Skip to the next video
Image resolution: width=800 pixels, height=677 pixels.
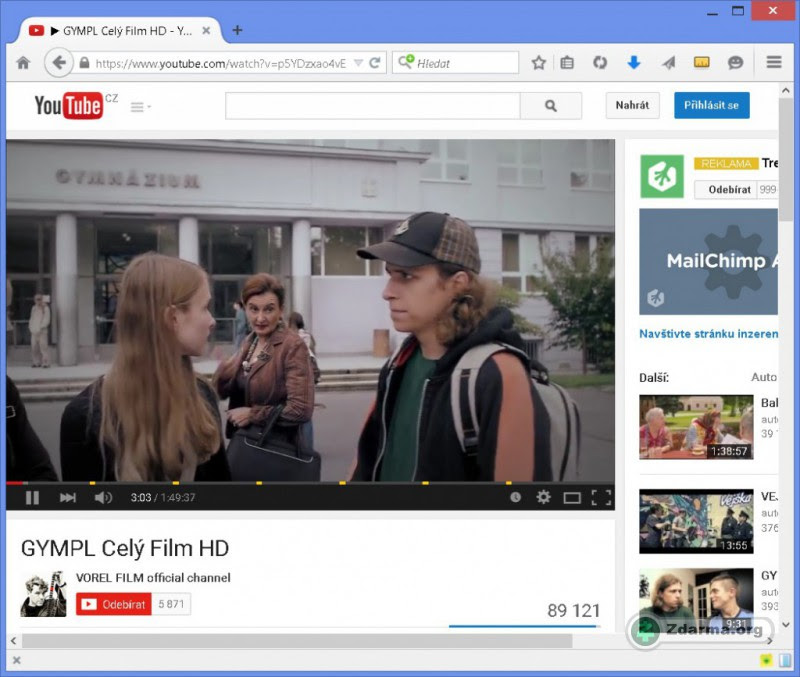tap(67, 497)
